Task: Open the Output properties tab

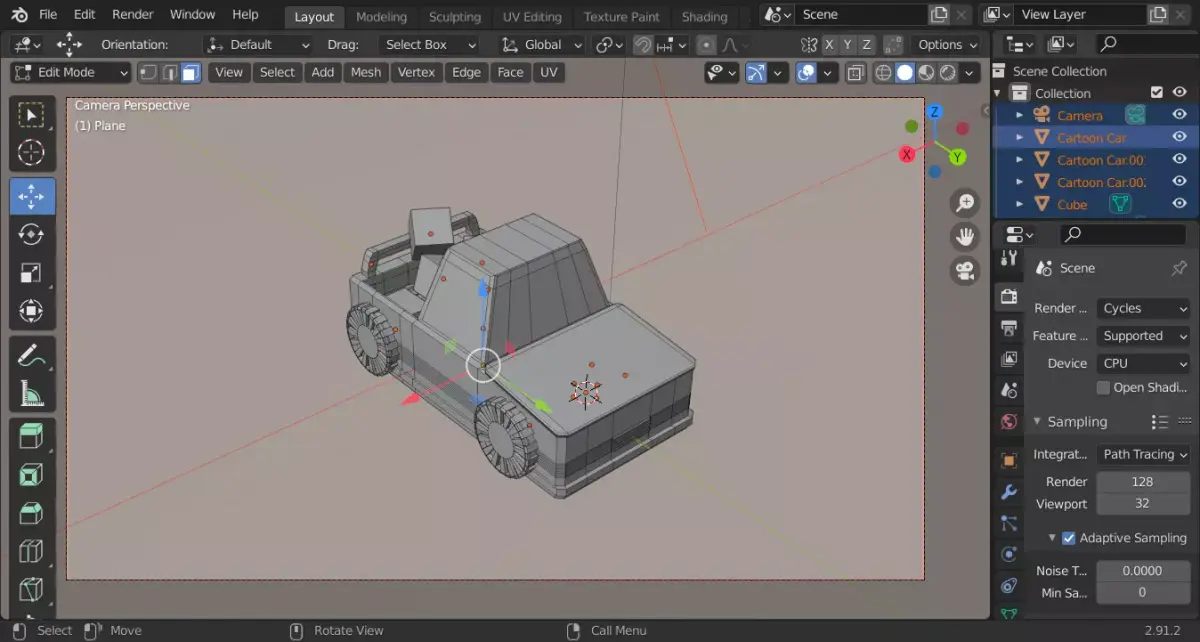Action: click(x=1009, y=327)
